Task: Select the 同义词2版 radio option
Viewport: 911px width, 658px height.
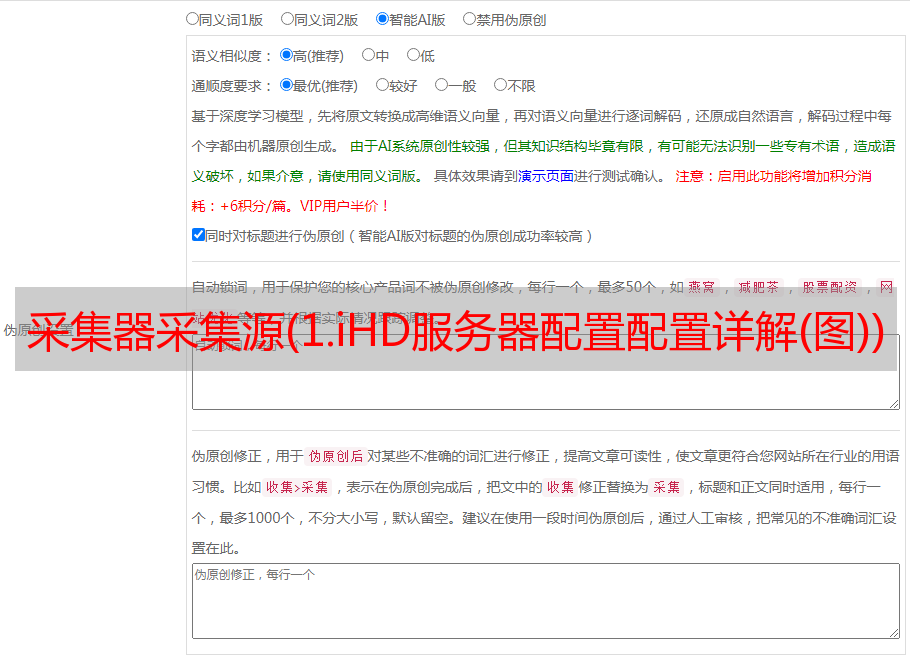Action: [x=287, y=19]
